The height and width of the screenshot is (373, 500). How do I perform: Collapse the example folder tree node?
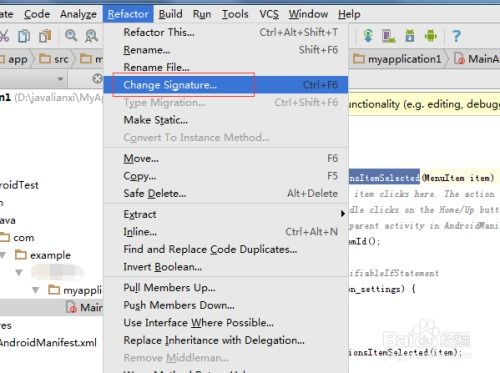coord(3,255)
